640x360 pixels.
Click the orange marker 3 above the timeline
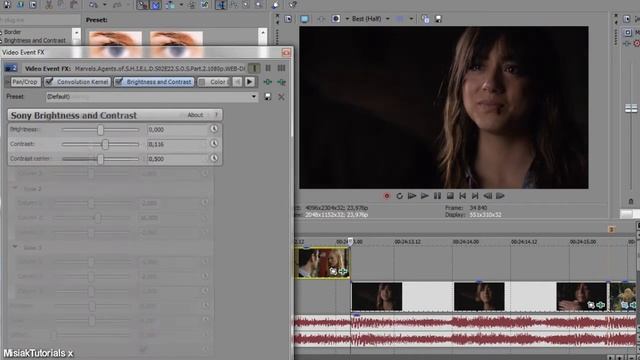[611, 229]
